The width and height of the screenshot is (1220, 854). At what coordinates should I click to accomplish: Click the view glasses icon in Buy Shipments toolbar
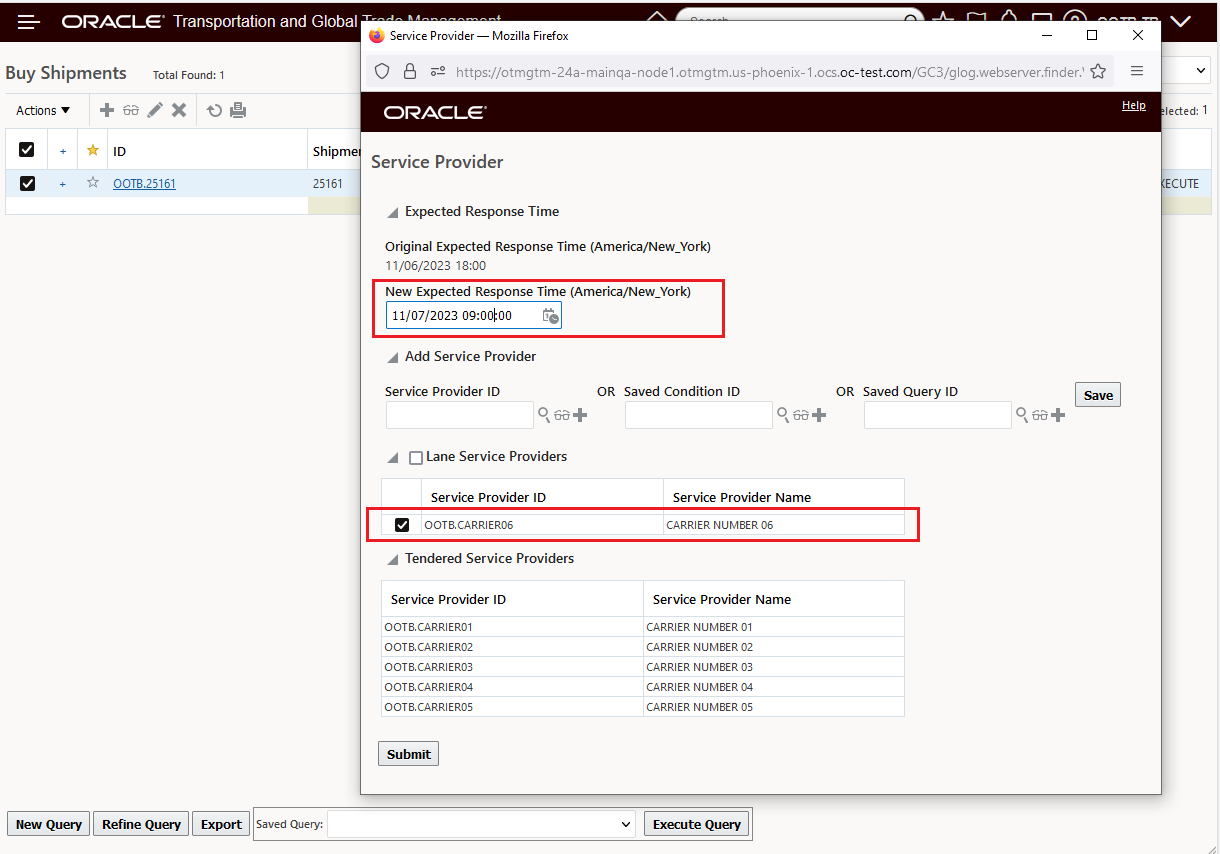tap(131, 110)
